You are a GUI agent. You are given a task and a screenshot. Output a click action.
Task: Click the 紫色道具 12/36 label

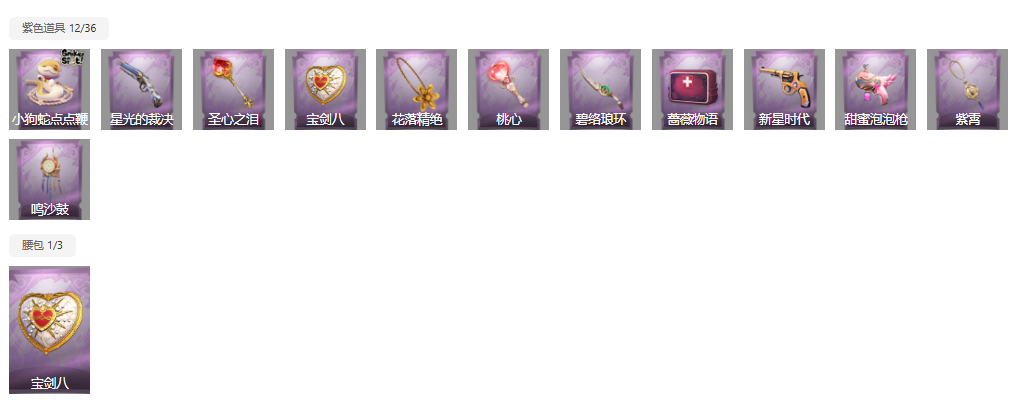(58, 28)
